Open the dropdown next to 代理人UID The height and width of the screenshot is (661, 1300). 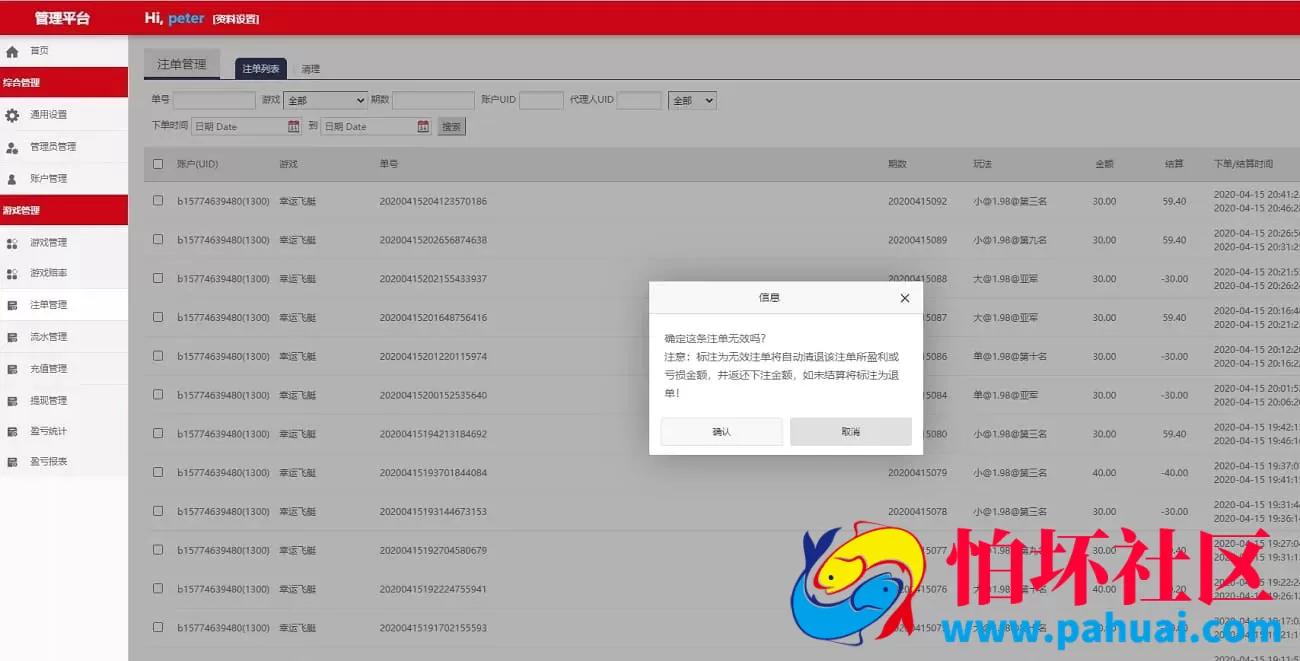[x=692, y=100]
